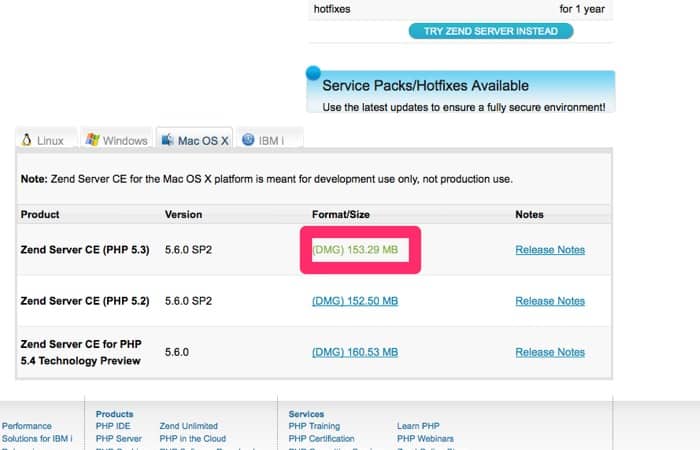Select the Mac OS X tab
700x450 pixels.
pyautogui.click(x=195, y=138)
